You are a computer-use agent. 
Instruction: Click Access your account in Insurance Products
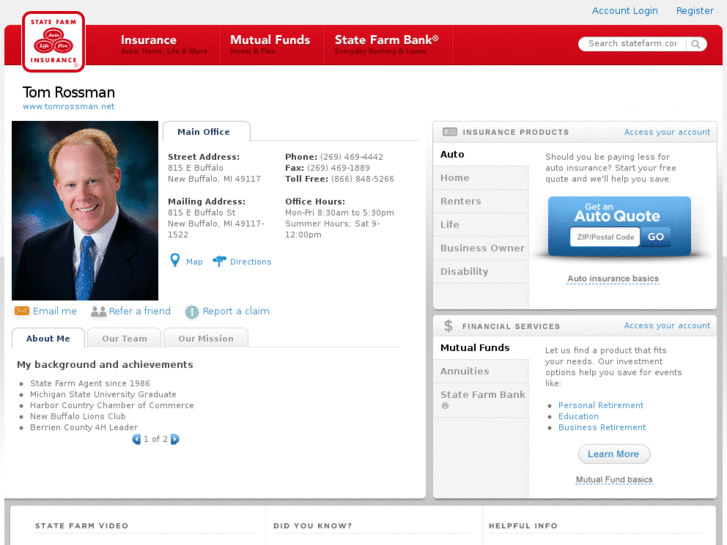667,132
